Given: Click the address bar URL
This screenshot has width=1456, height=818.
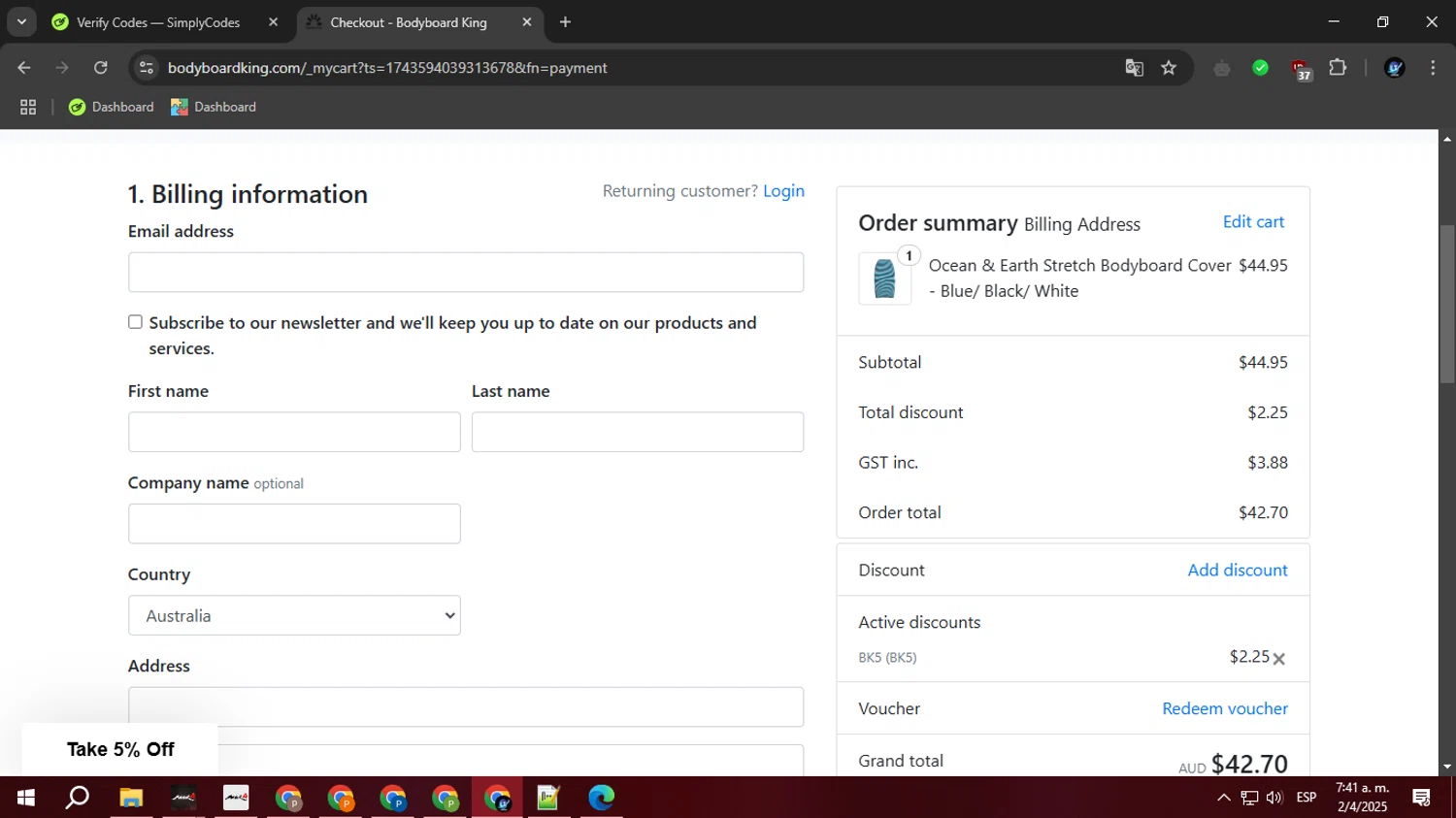Looking at the screenshot, I should pyautogui.click(x=387, y=68).
